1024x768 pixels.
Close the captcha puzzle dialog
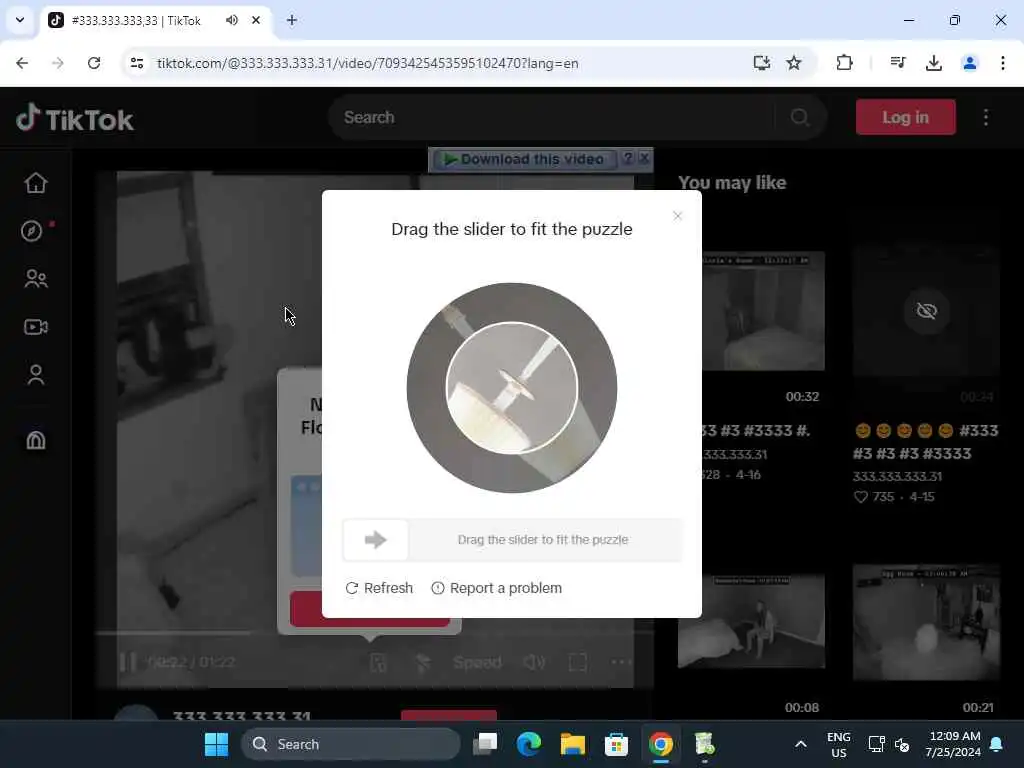pyautogui.click(x=677, y=216)
